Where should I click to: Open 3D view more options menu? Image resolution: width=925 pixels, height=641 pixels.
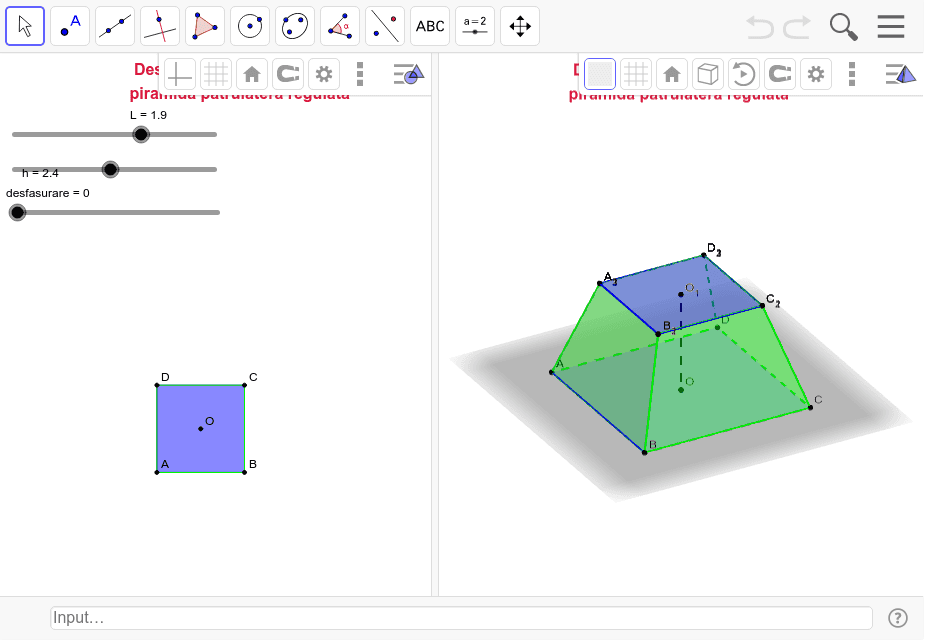tap(852, 74)
